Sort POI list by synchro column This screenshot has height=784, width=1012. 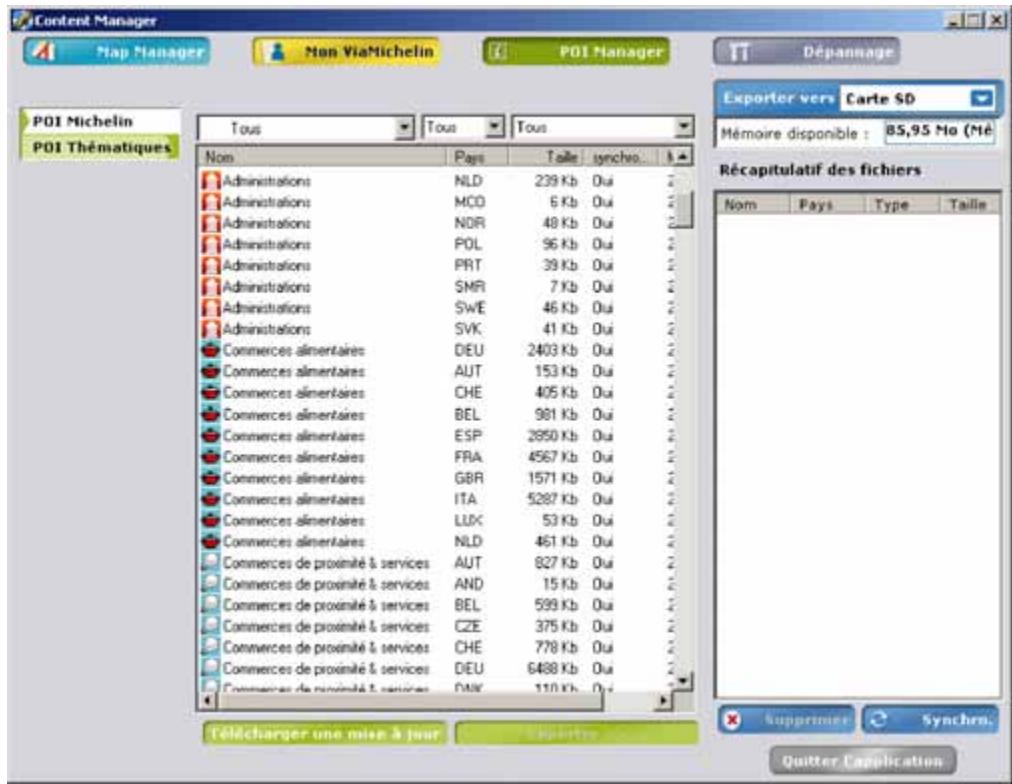pyautogui.click(x=620, y=157)
